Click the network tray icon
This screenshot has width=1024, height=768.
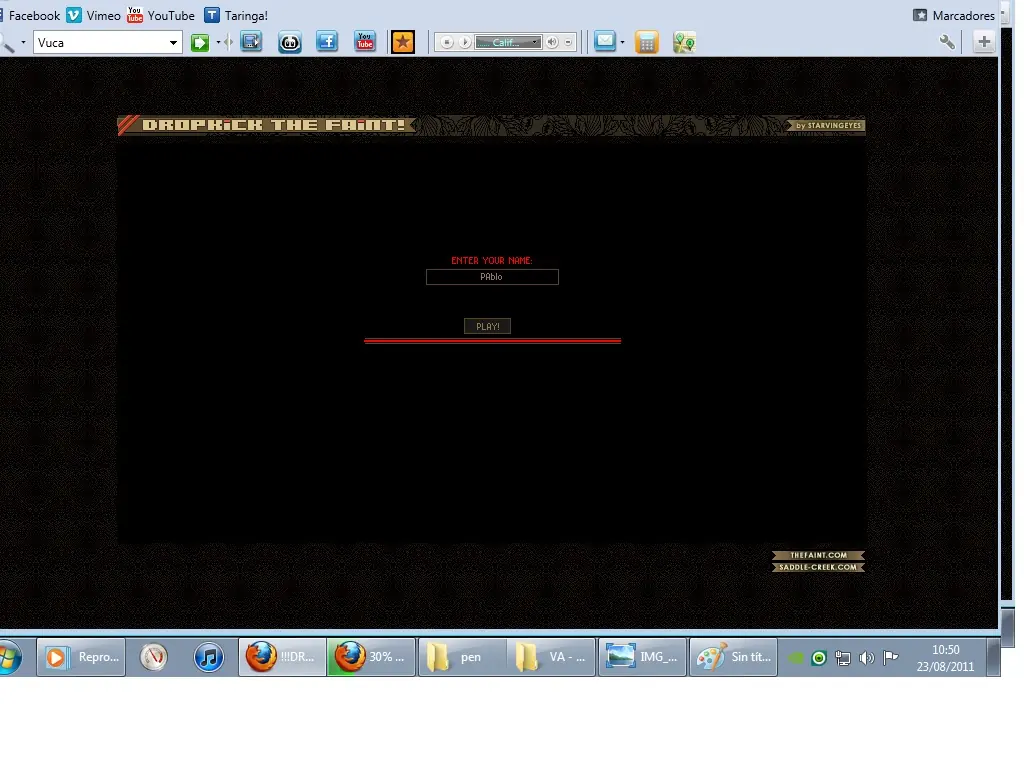click(x=843, y=658)
